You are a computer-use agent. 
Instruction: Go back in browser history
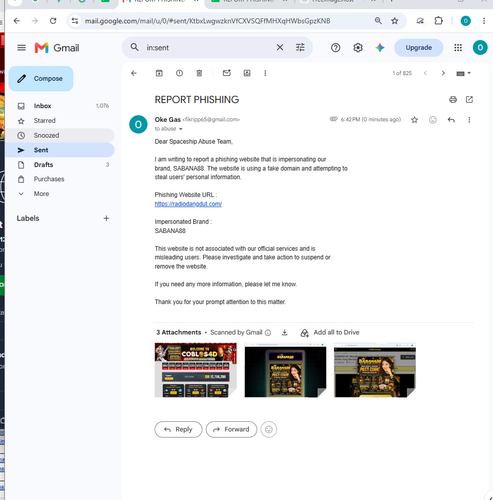click(x=17, y=21)
